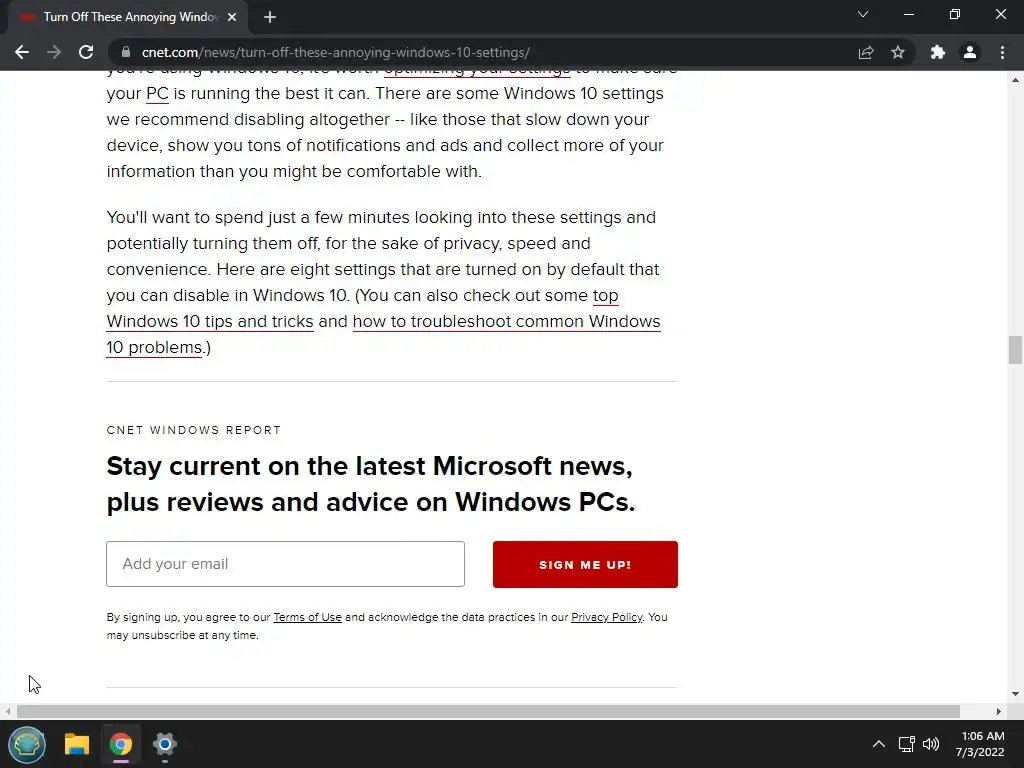1024x768 pixels.
Task: Share this page using the share icon
Action: 866,52
